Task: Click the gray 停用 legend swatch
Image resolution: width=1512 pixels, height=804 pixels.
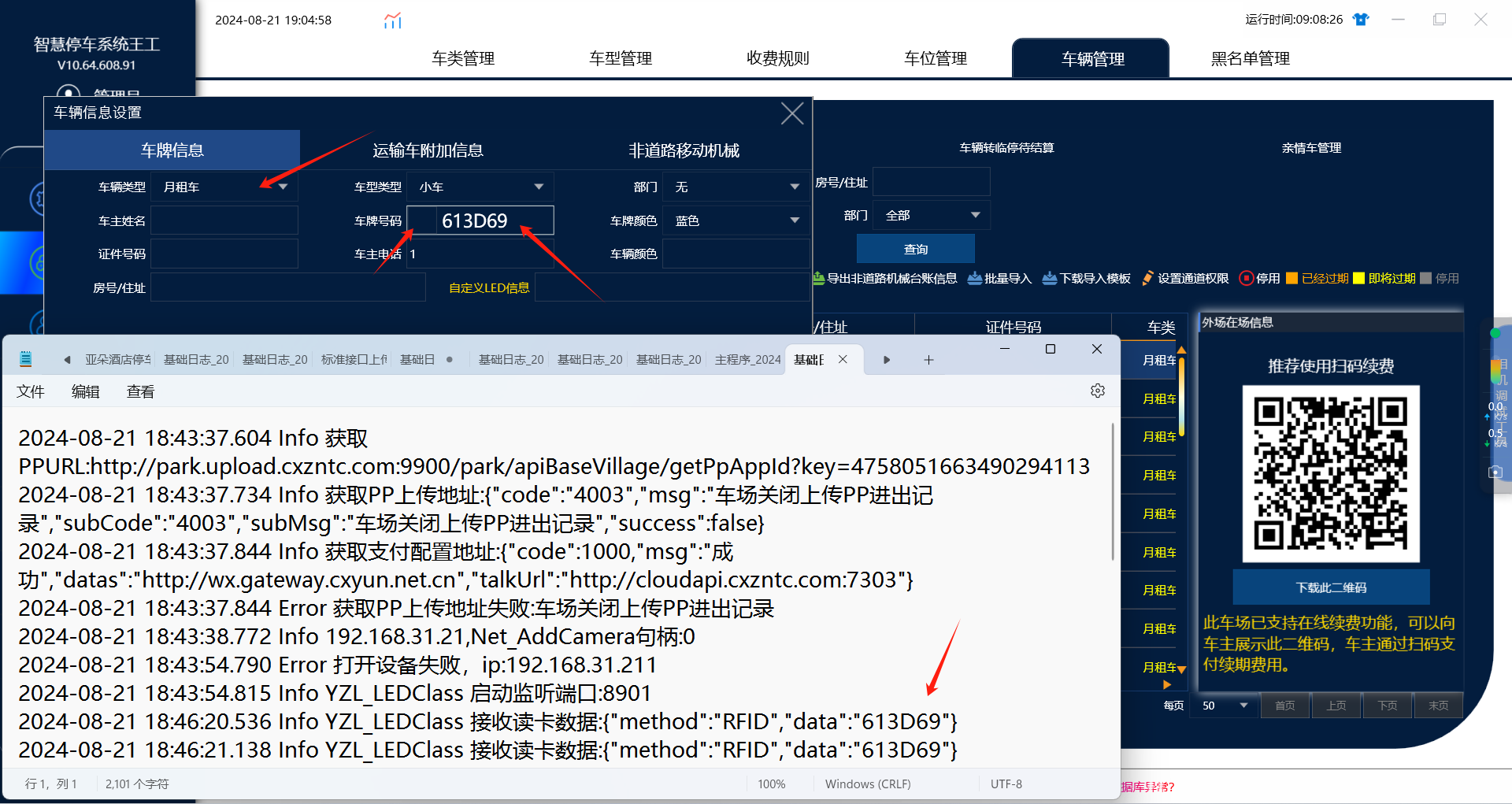Action: [1425, 278]
